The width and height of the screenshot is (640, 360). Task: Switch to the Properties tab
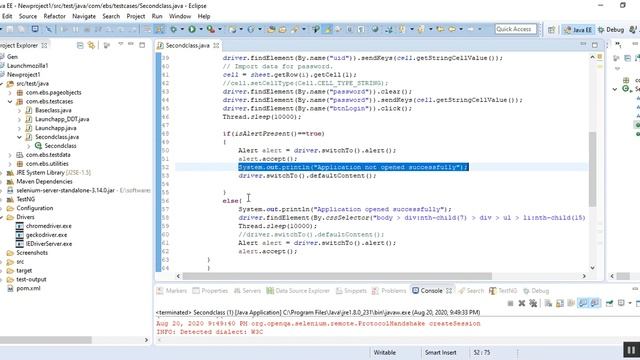210,291
